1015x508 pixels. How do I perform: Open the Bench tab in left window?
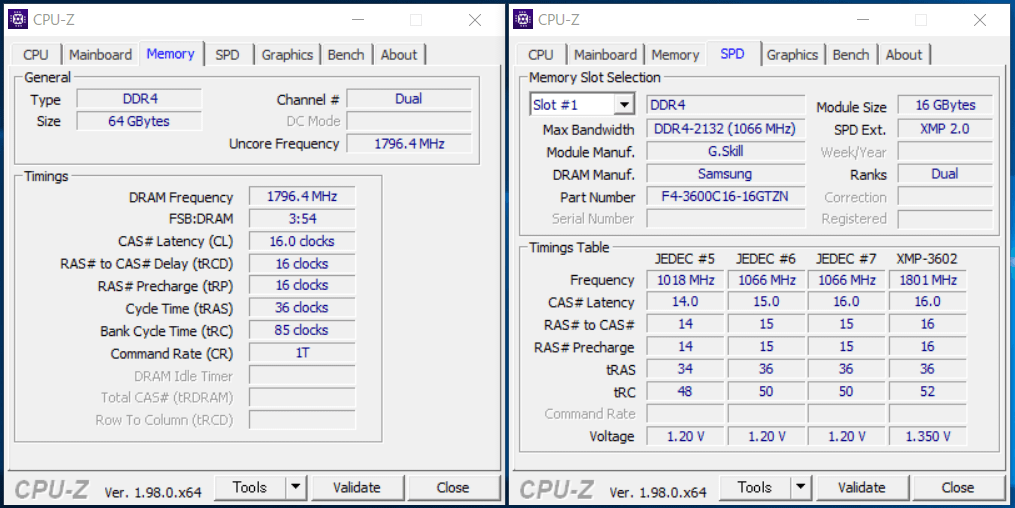(x=346, y=55)
